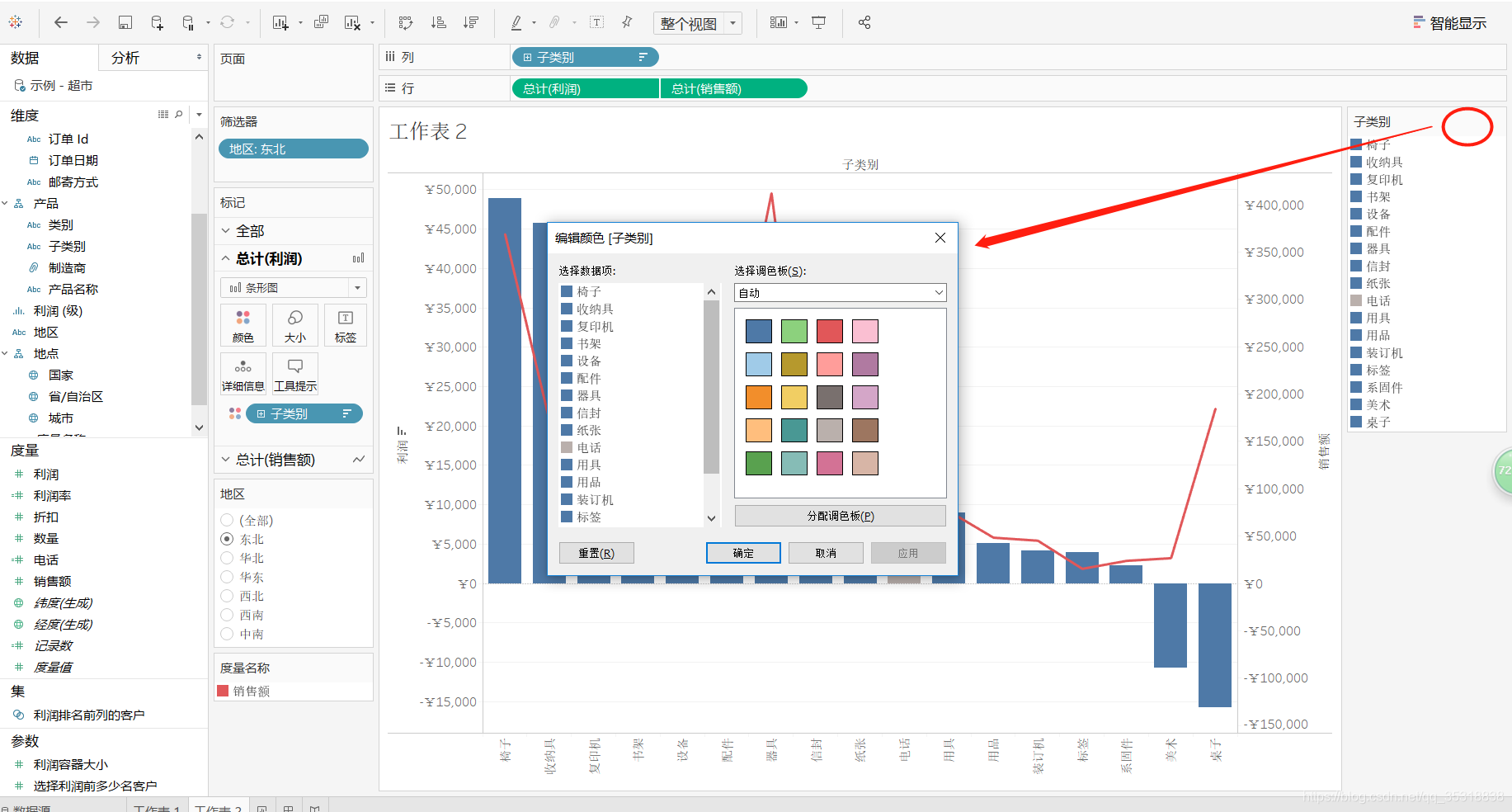Open 选择调色板 dropdown set to 自动
The height and width of the screenshot is (812, 1512).
(x=840, y=293)
